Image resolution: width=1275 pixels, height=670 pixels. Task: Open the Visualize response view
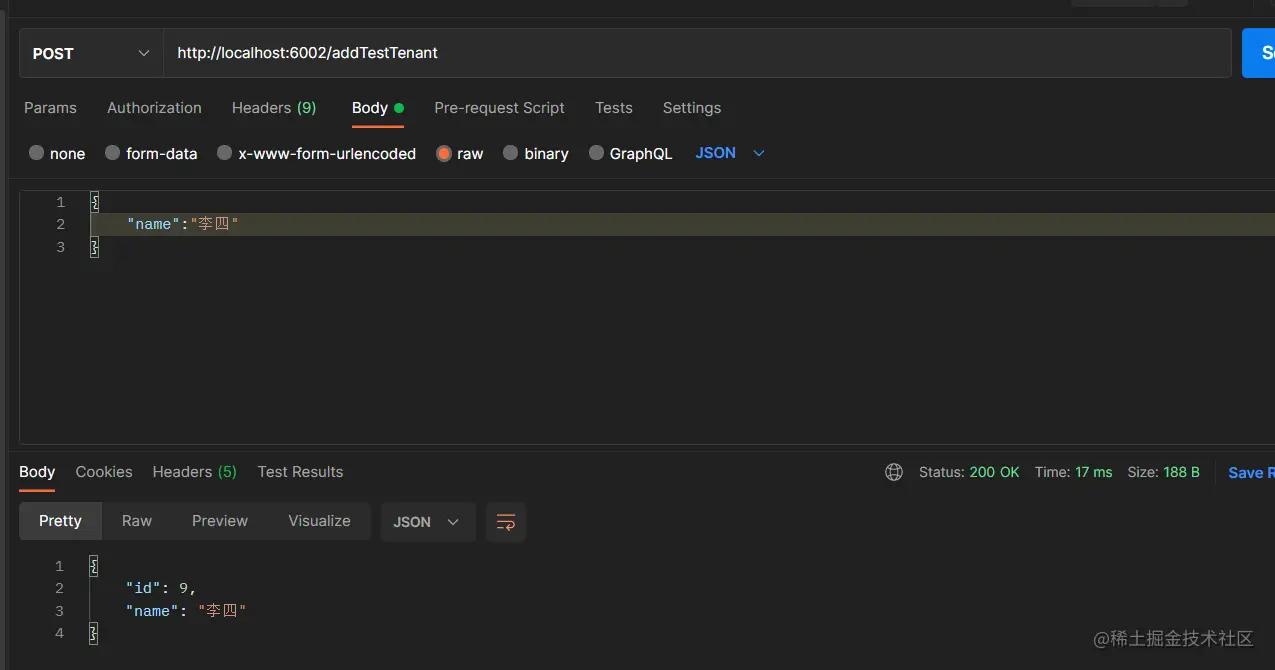[x=320, y=521]
